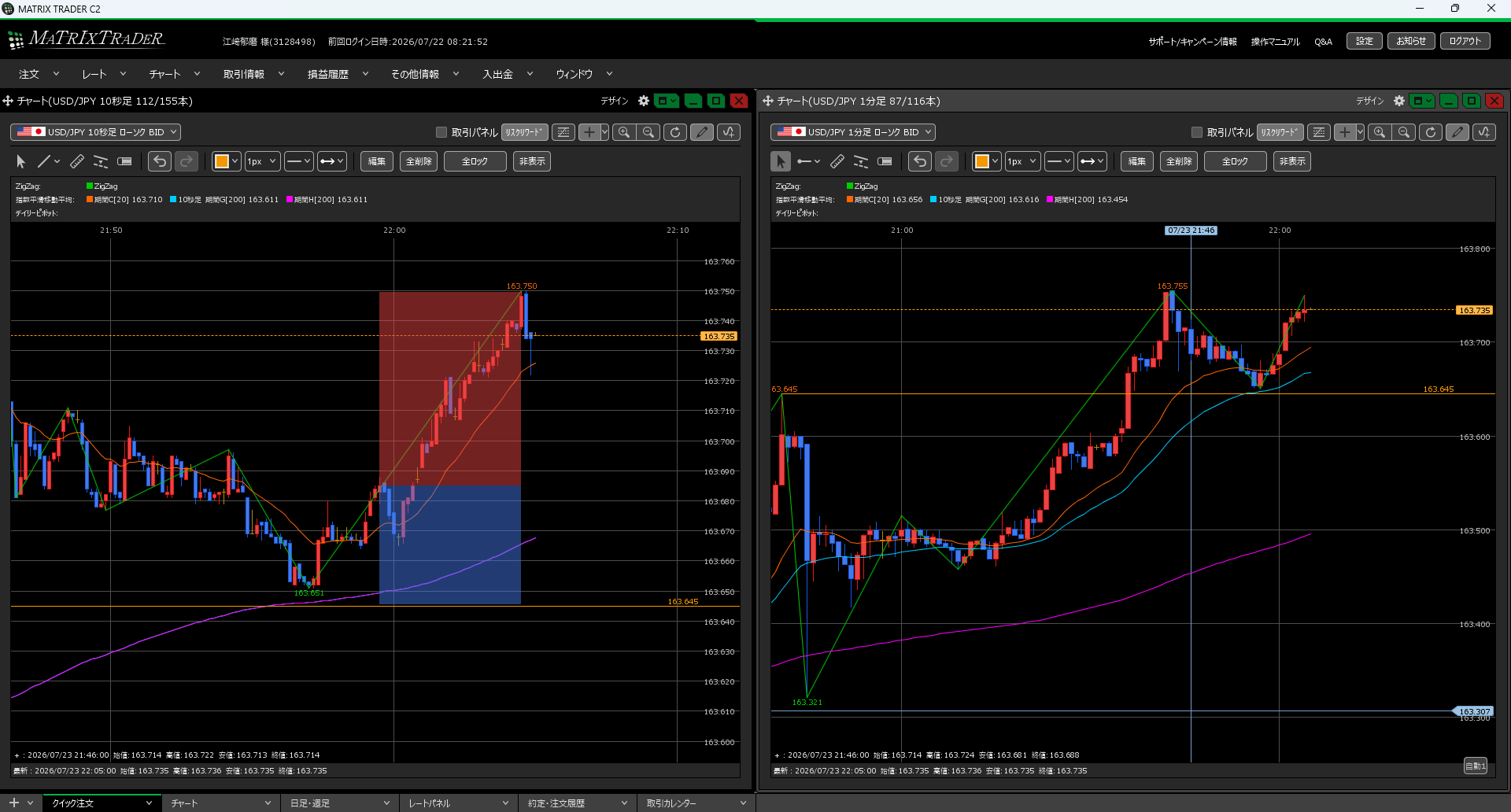Click the 設定 button in header
The image size is (1511, 812).
pyautogui.click(x=1365, y=41)
